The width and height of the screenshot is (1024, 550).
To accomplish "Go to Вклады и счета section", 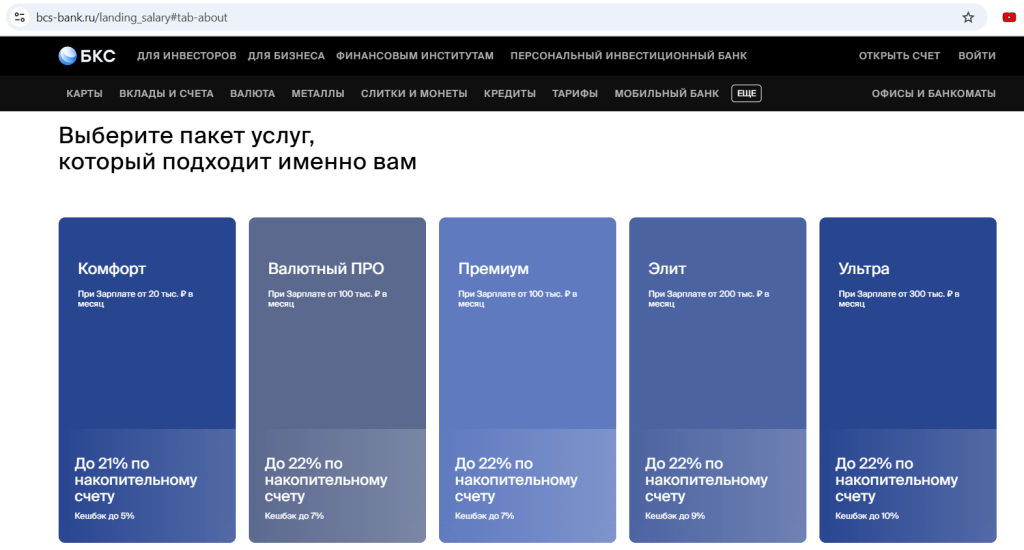I will pyautogui.click(x=166, y=93).
